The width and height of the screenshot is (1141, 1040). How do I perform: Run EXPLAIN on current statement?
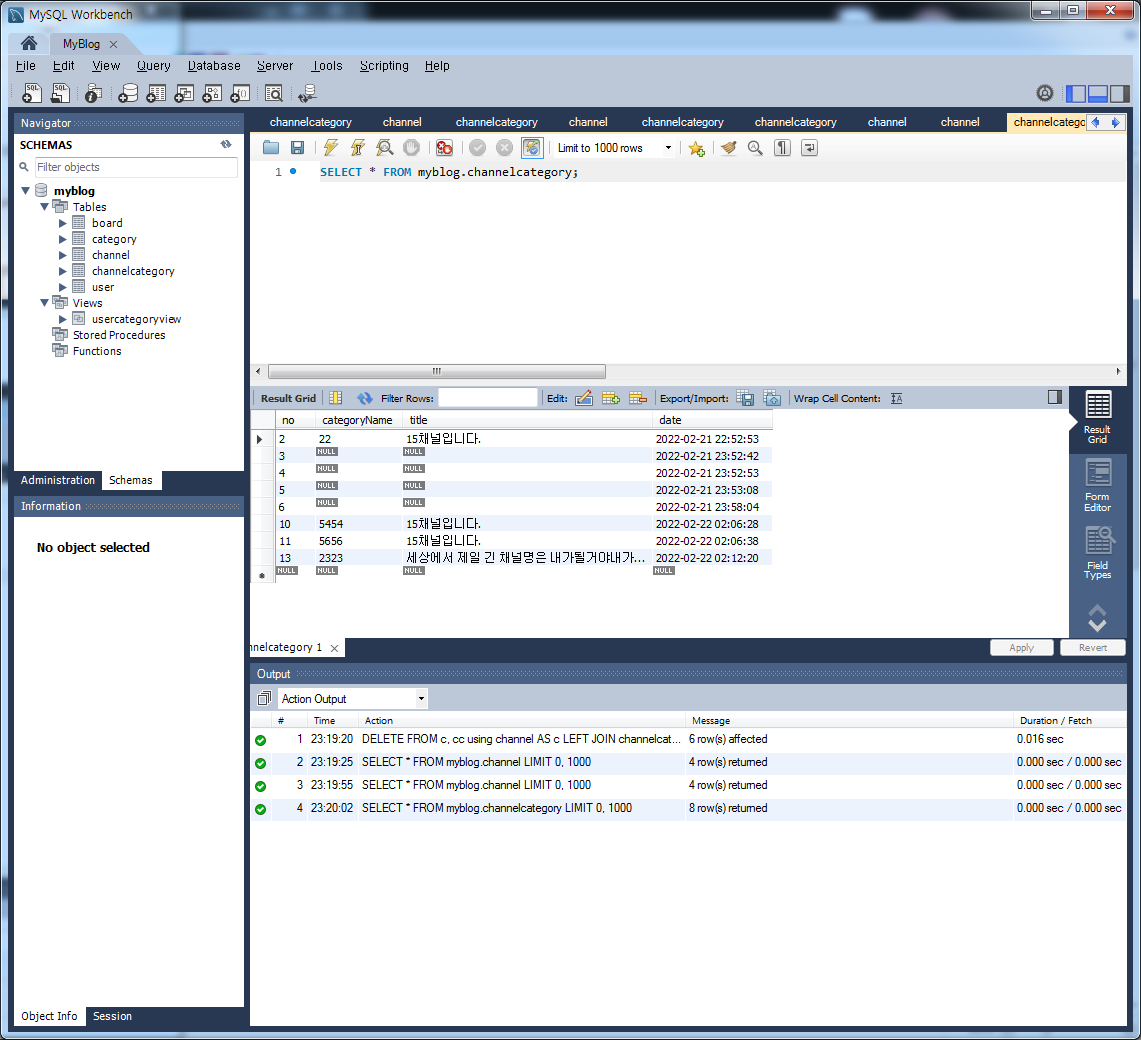pyautogui.click(x=384, y=148)
